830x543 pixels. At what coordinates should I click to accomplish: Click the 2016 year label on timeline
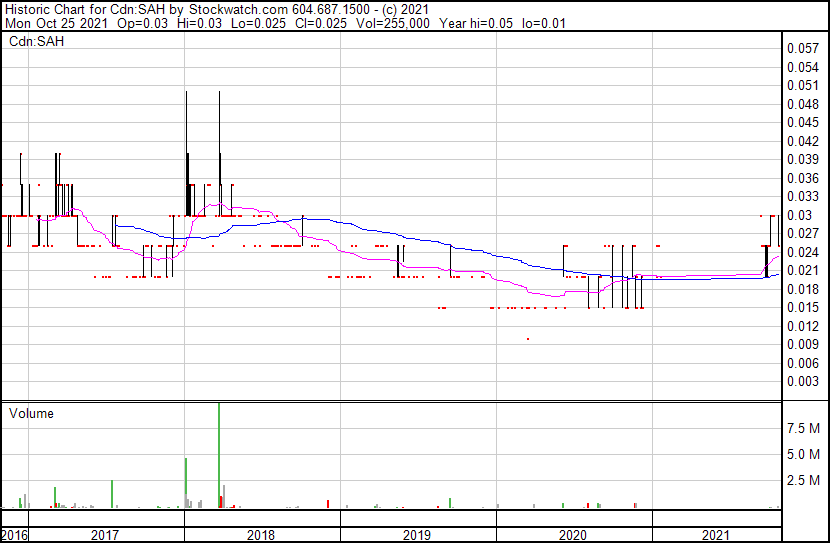click(x=14, y=535)
